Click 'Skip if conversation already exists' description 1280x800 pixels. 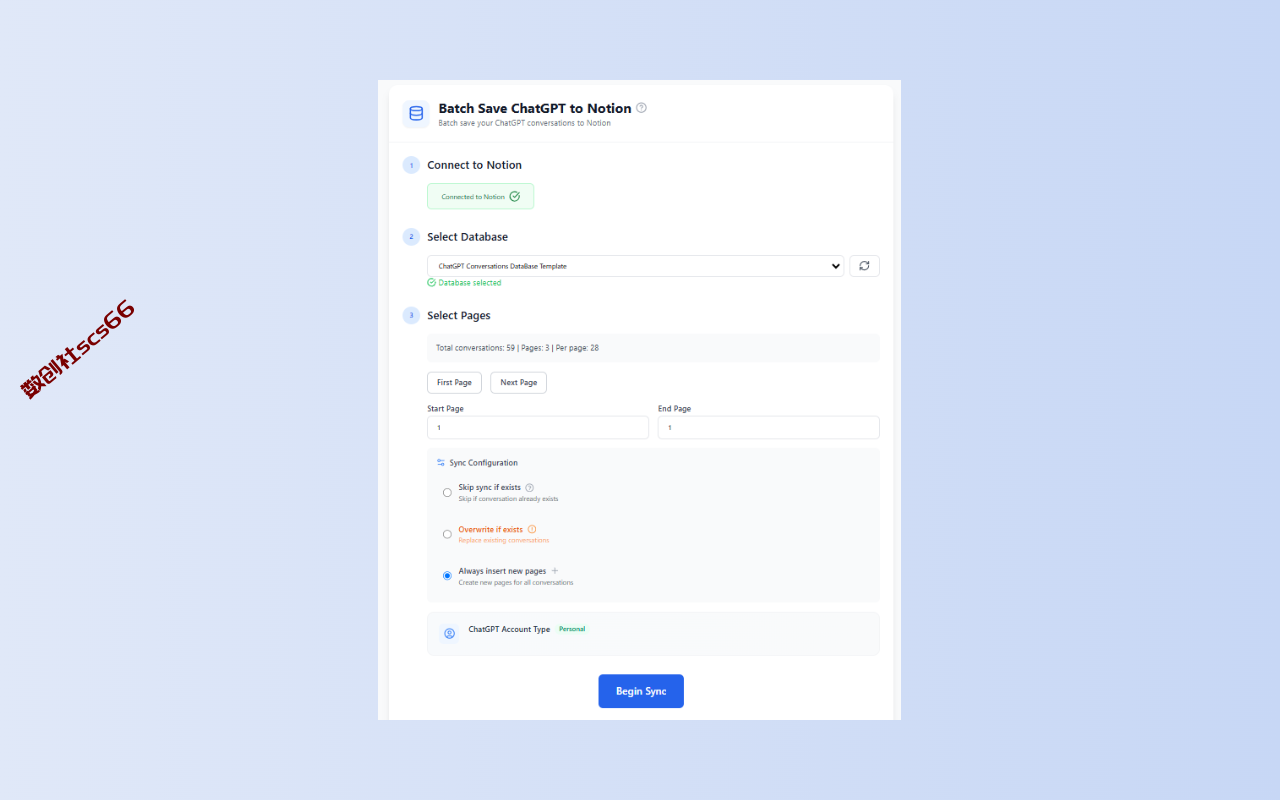click(508, 498)
